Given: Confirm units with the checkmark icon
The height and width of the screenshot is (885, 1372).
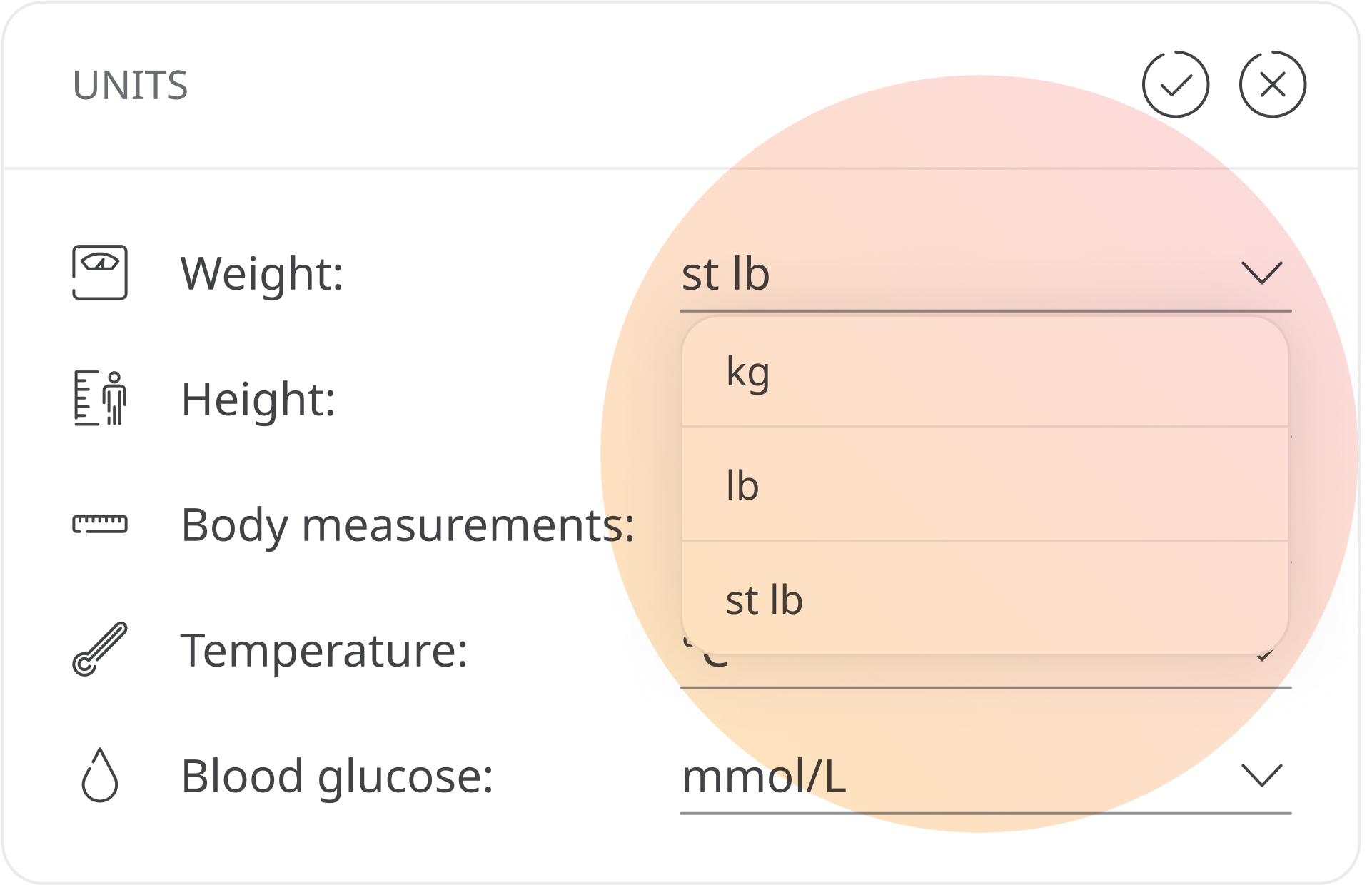Looking at the screenshot, I should pos(1175,84).
